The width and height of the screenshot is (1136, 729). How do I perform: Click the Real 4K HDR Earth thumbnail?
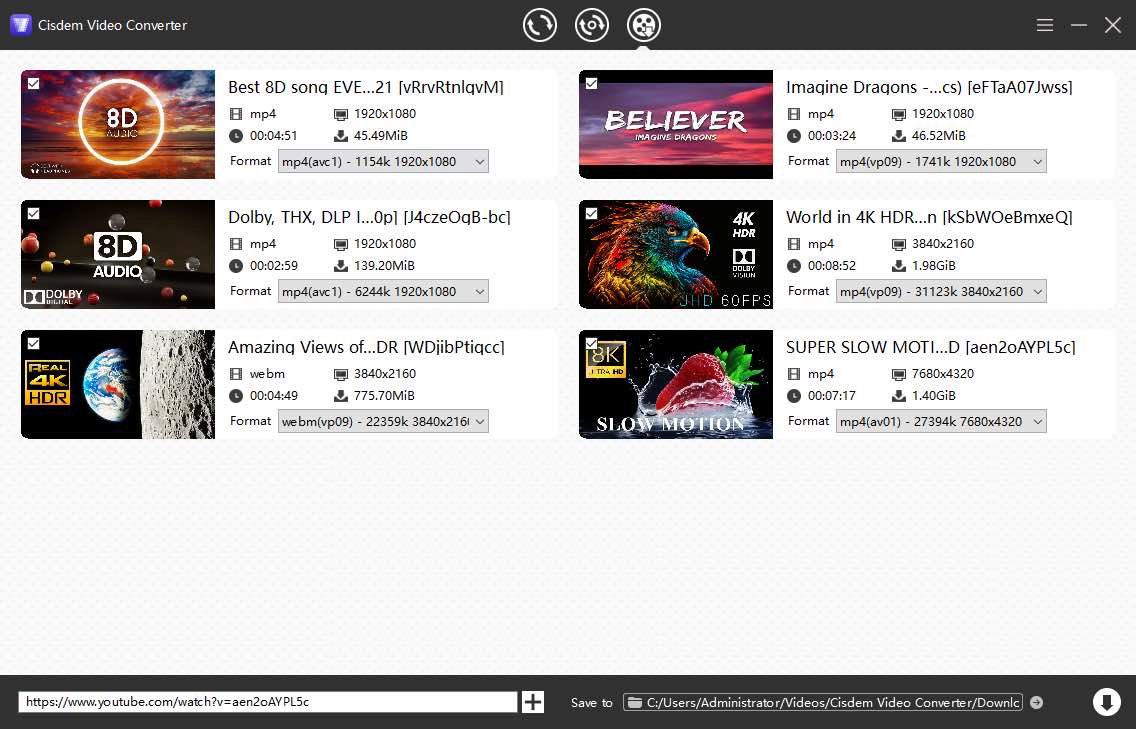pyautogui.click(x=118, y=384)
